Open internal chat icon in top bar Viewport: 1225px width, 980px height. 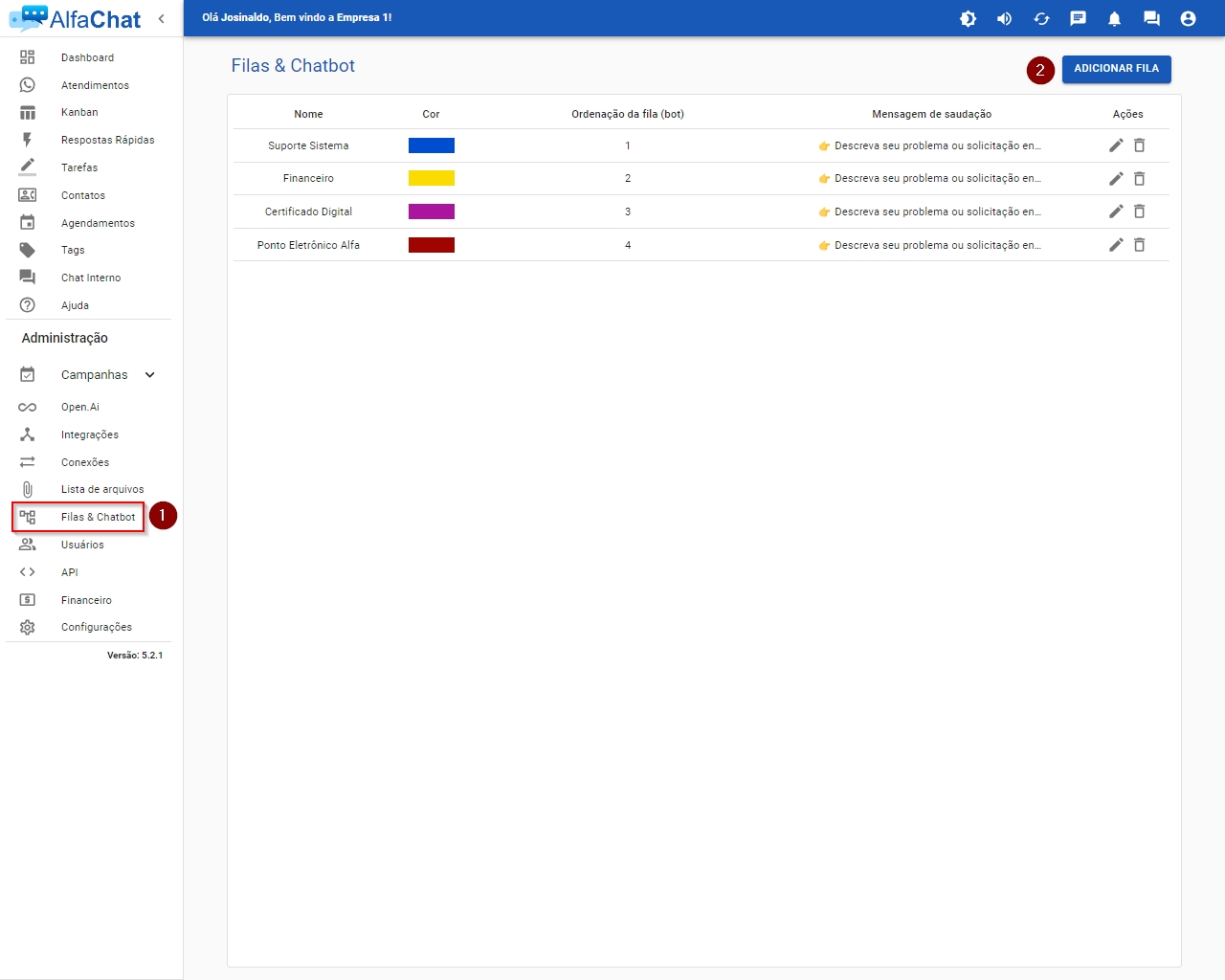point(1151,18)
